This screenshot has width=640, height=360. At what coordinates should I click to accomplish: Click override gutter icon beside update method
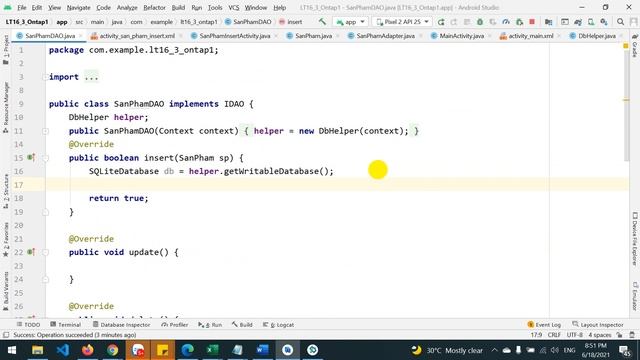(x=31, y=252)
